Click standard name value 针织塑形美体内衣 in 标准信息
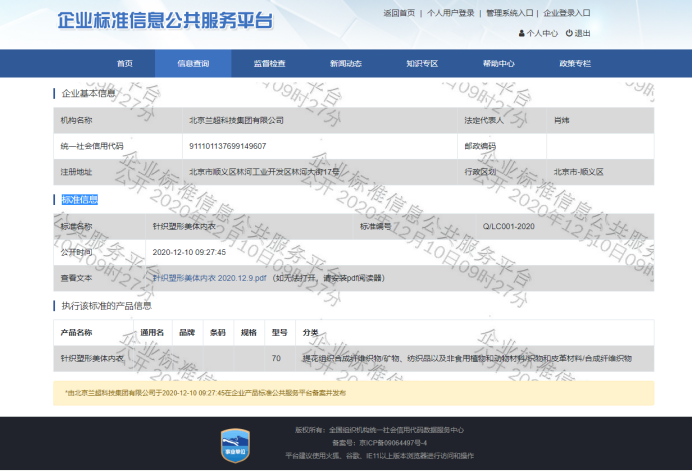Screen dimensions: 692x474 (184, 226)
